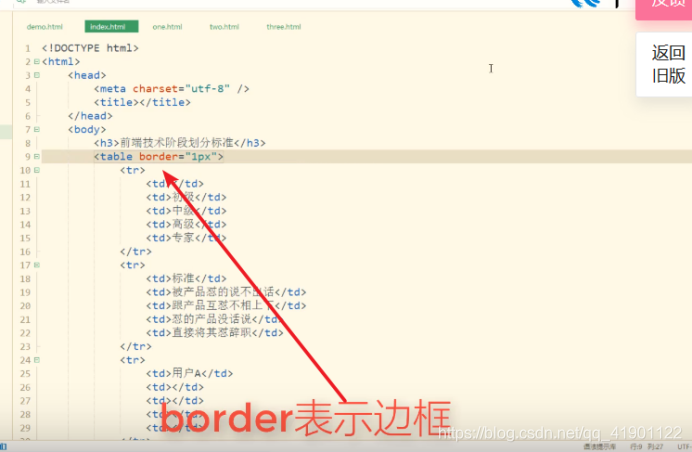The image size is (692, 452).
Task: Click the <td>直接将其怼辞职</td> line
Action: (214, 333)
